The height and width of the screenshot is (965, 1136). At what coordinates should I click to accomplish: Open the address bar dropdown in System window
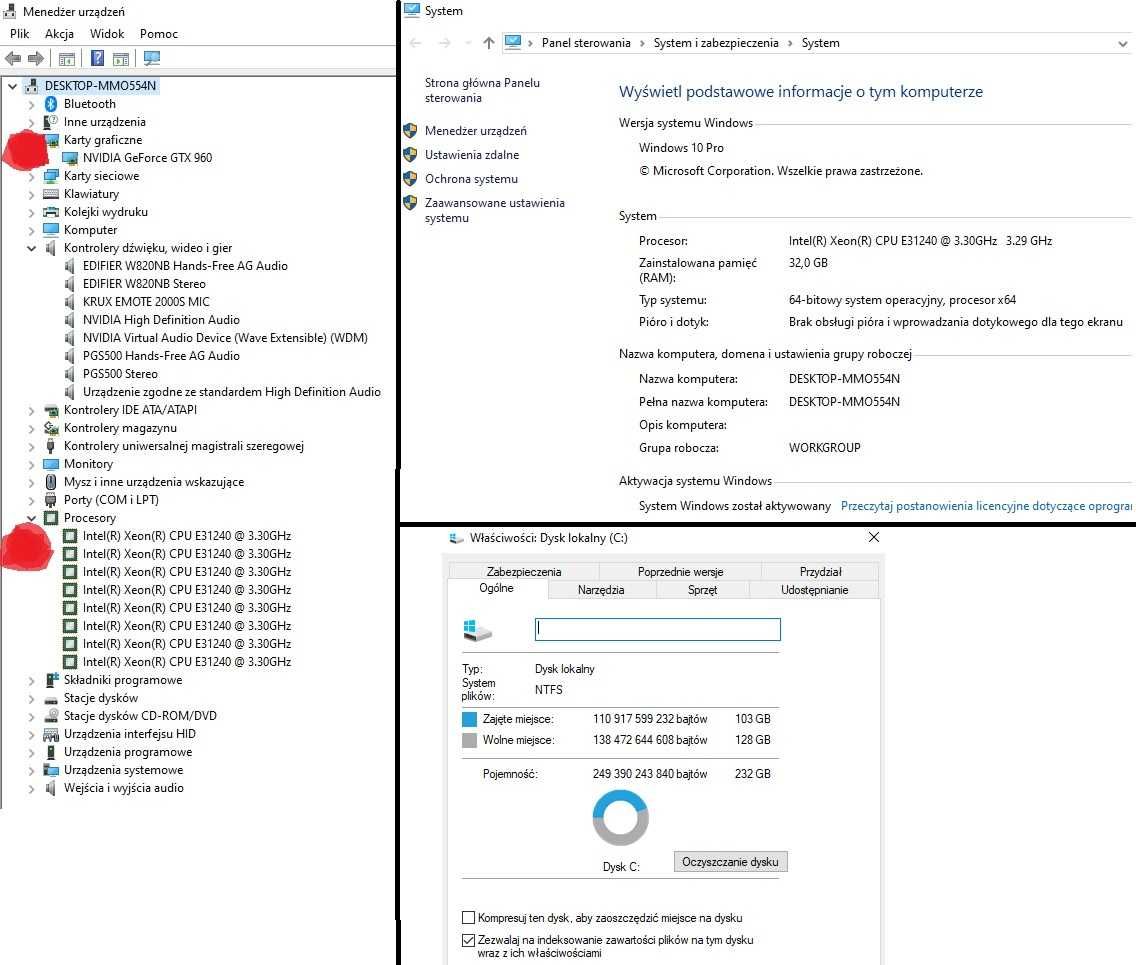(x=1122, y=43)
